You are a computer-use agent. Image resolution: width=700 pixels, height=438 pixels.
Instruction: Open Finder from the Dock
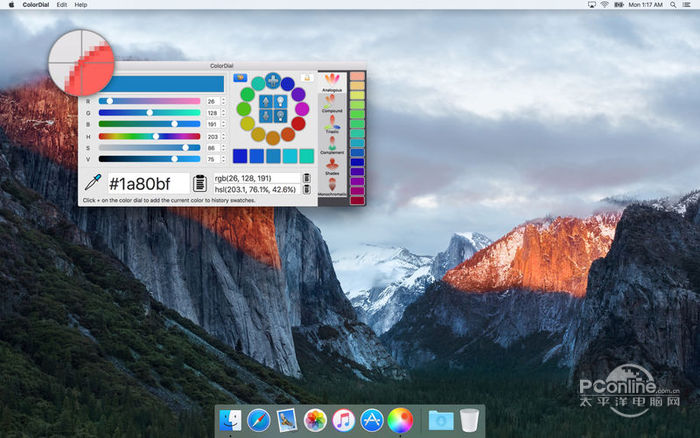[x=230, y=420]
